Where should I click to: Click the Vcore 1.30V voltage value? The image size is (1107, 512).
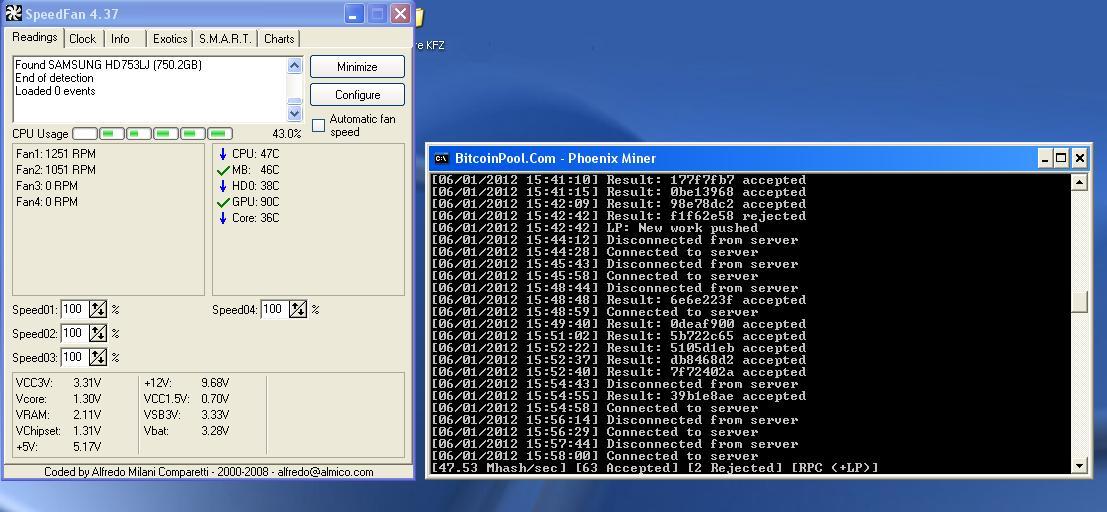tap(87, 399)
